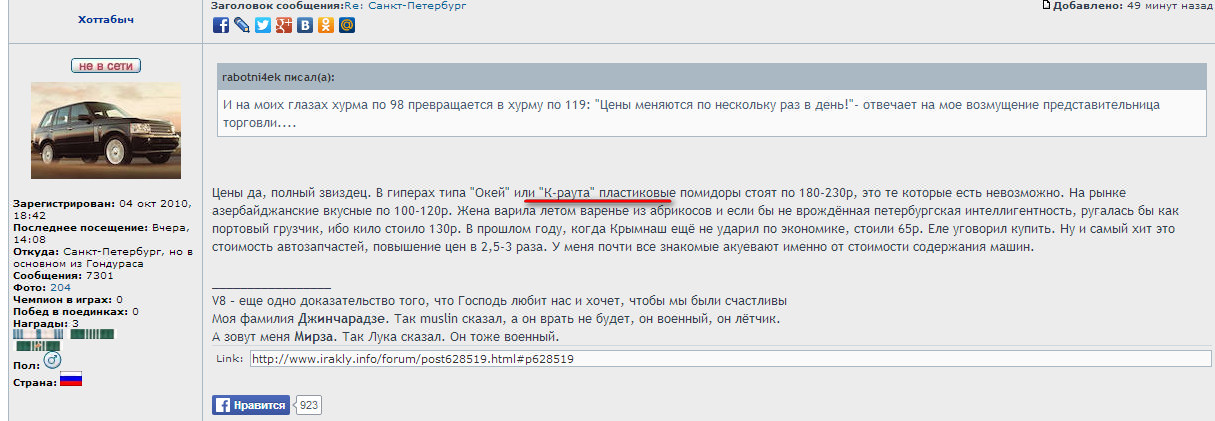This screenshot has width=1215, height=421.
Task: Share the post on Facebook
Action: [221, 26]
